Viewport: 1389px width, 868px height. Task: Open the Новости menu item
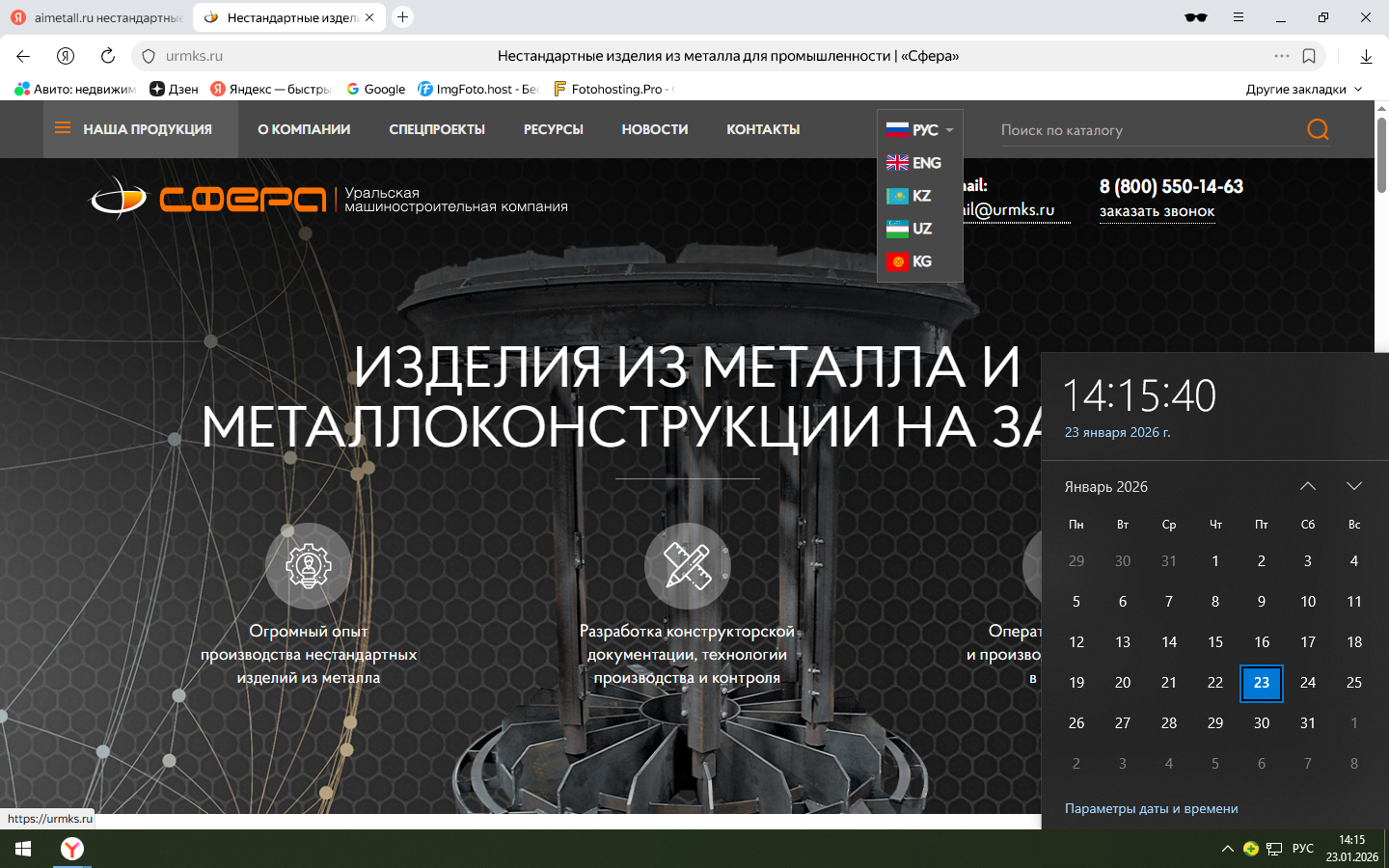655,129
